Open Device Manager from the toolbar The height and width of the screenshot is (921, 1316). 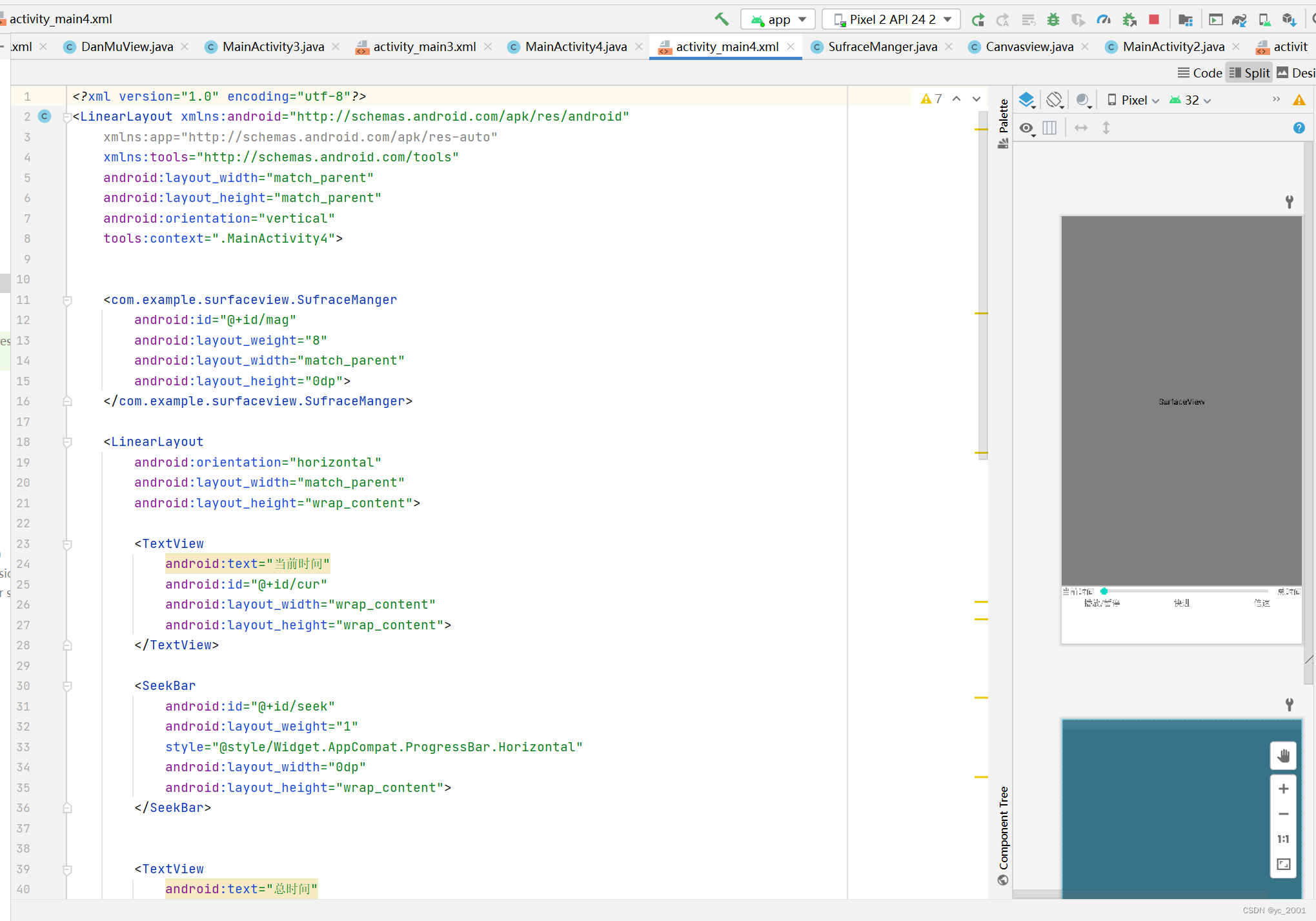point(1264,19)
